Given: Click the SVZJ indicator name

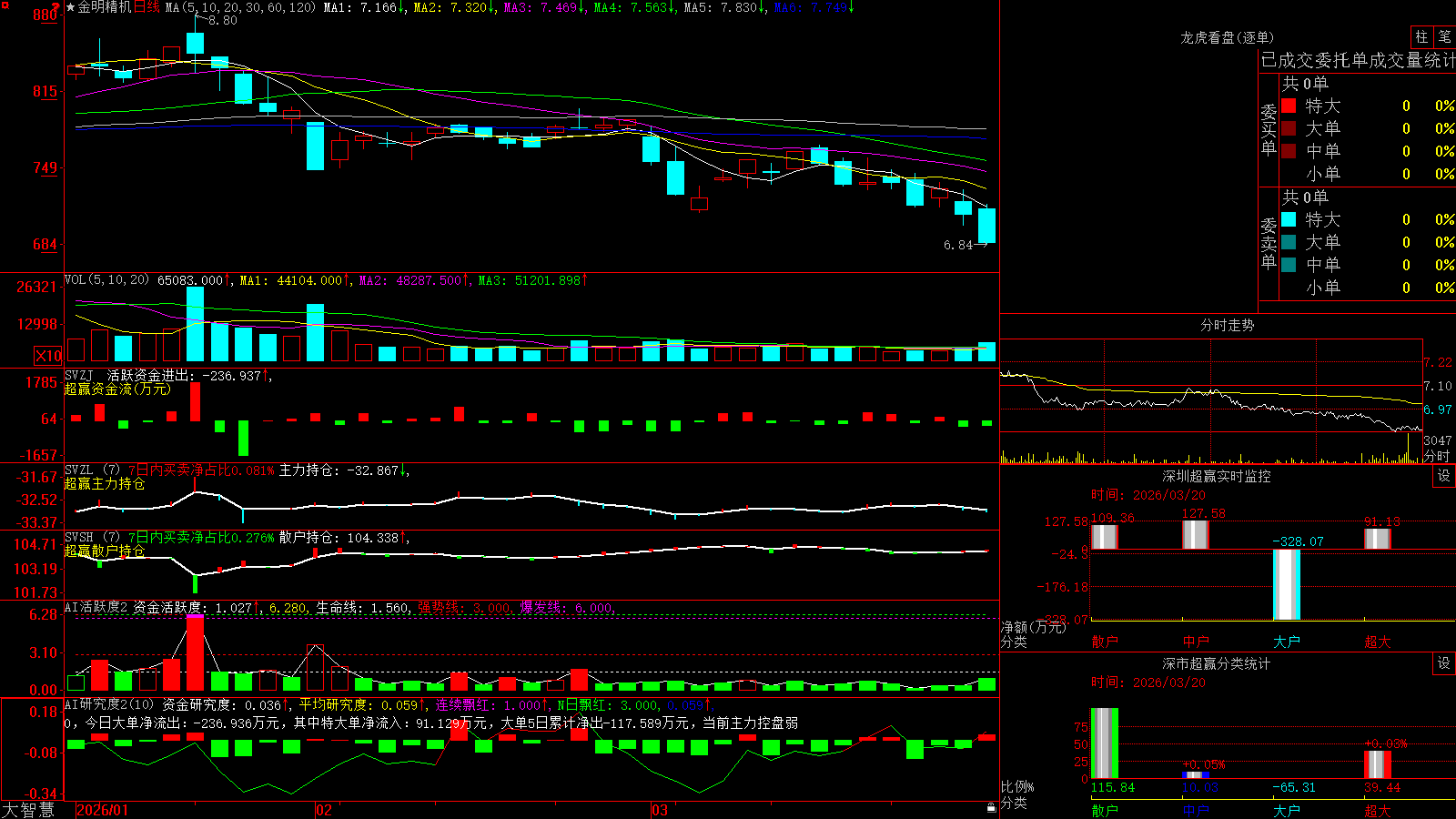Looking at the screenshot, I should [x=79, y=375].
